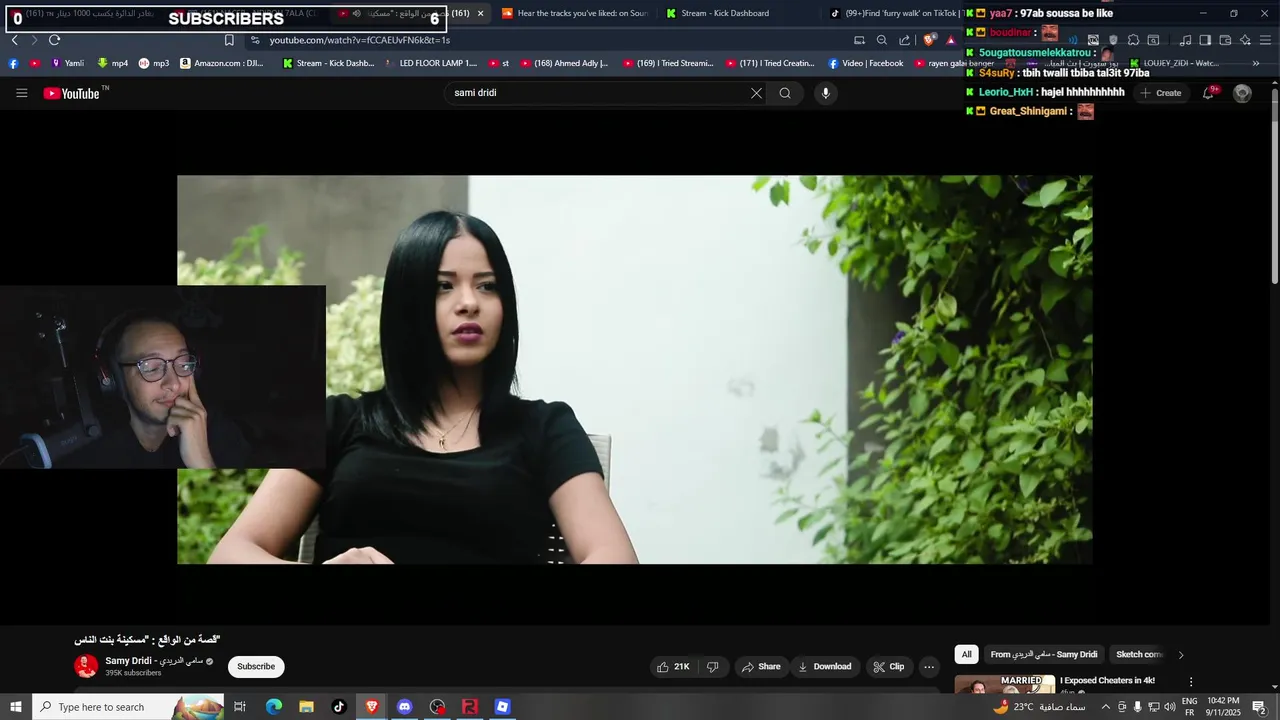Subscribe to Samy Dridi channel
1280x720 pixels.
tap(256, 667)
